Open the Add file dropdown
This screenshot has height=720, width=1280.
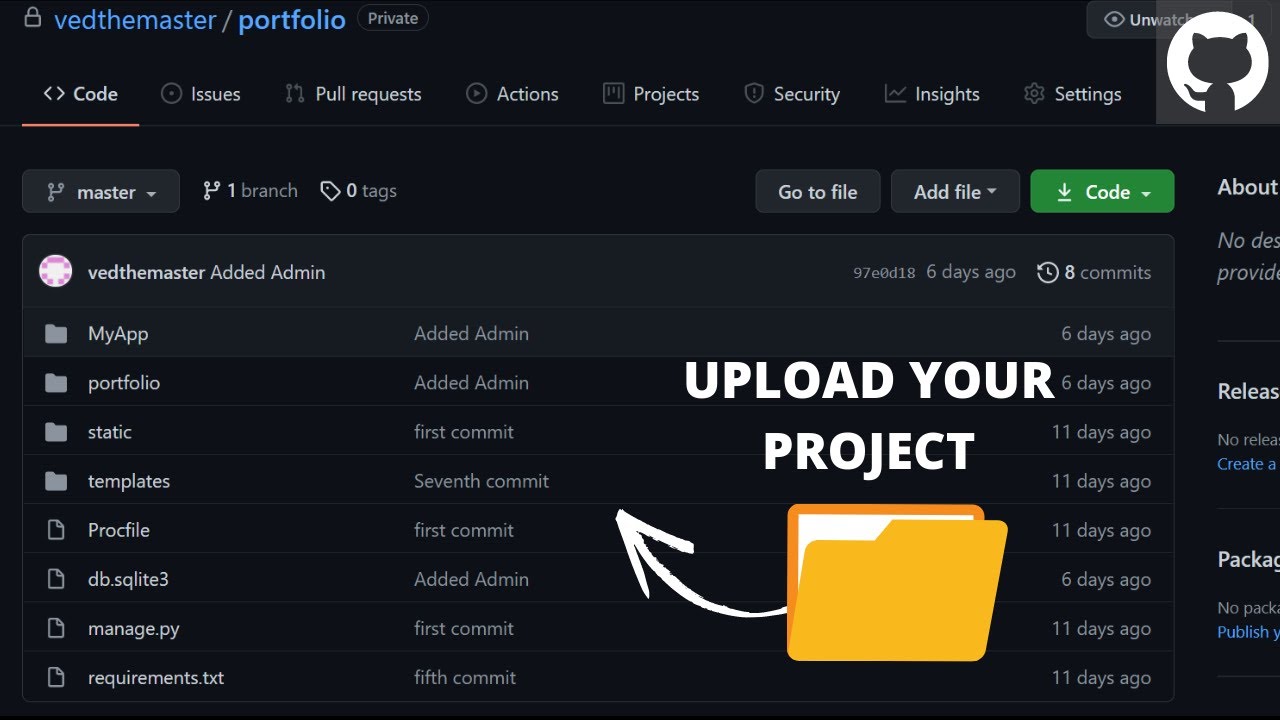click(x=955, y=191)
